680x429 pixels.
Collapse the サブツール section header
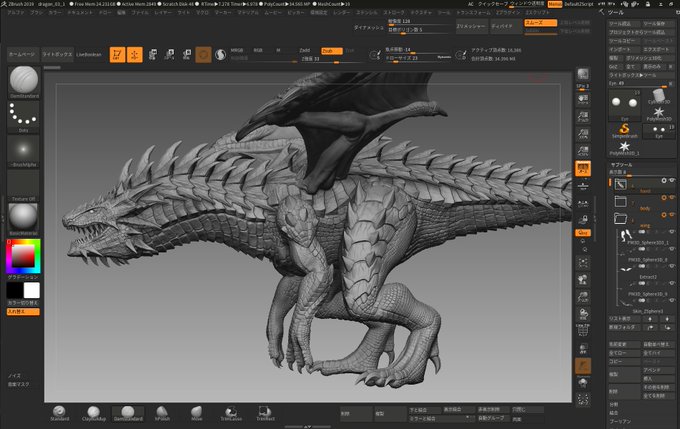click(621, 165)
